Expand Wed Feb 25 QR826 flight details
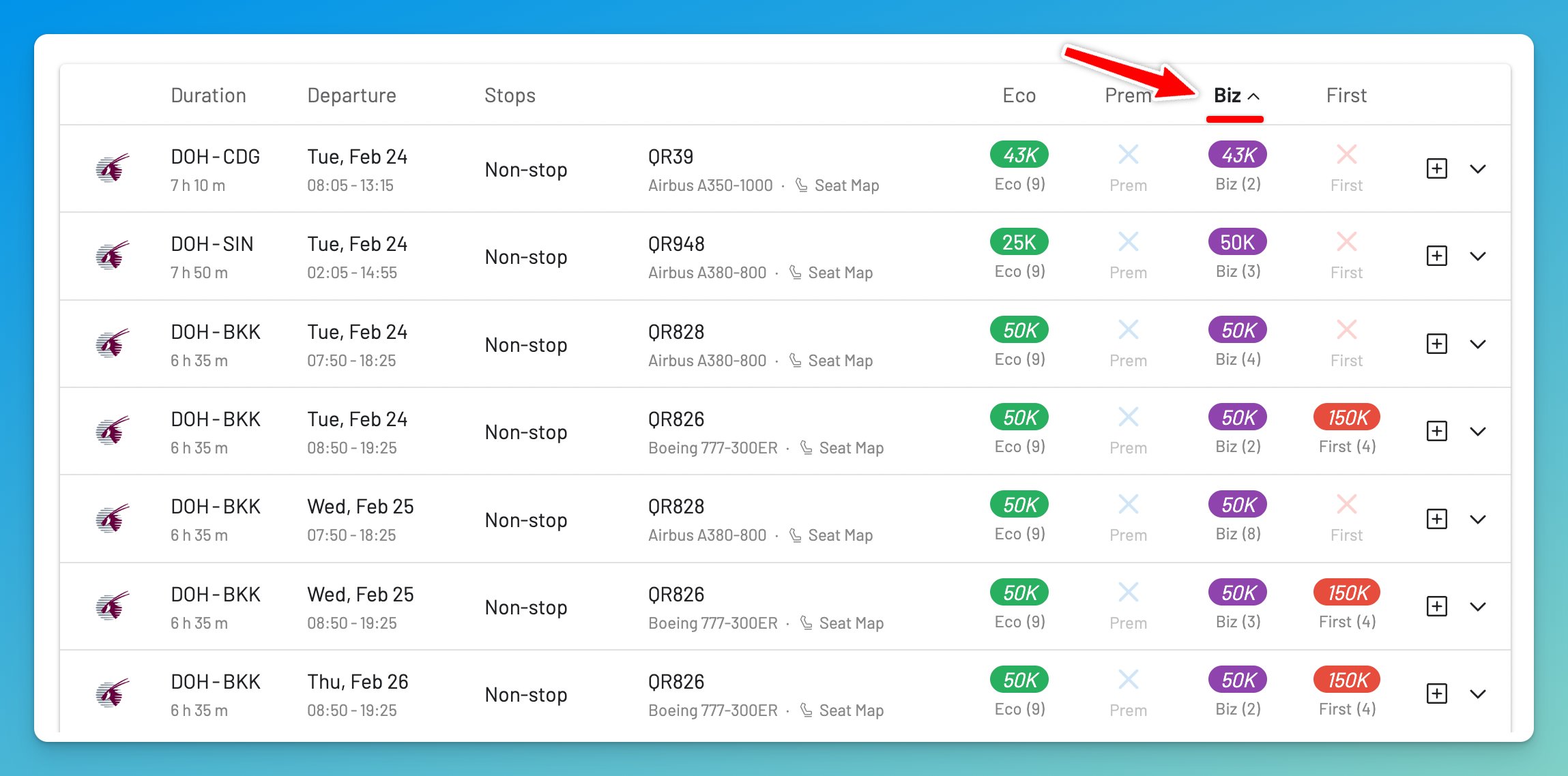This screenshot has width=1568, height=776. pyautogui.click(x=1478, y=606)
